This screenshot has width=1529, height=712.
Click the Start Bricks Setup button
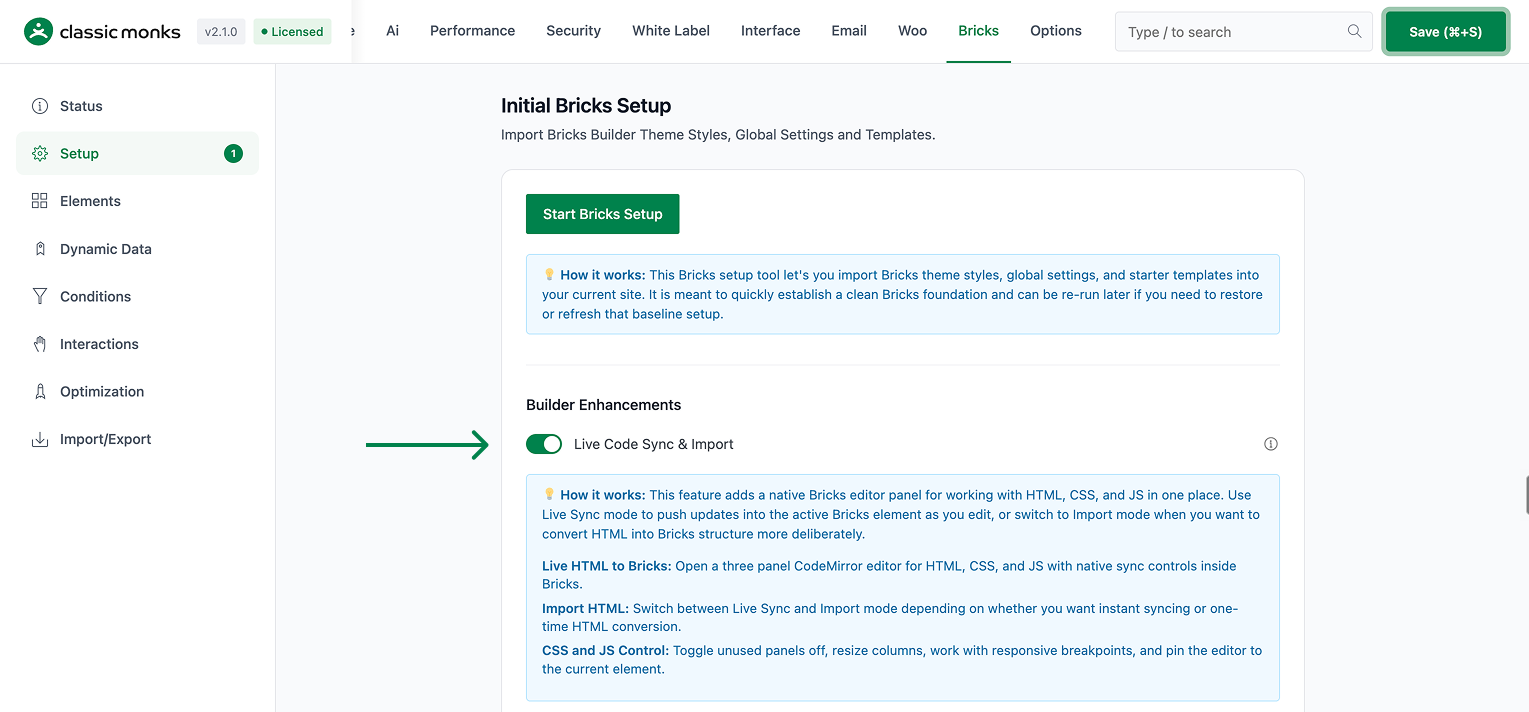click(602, 214)
